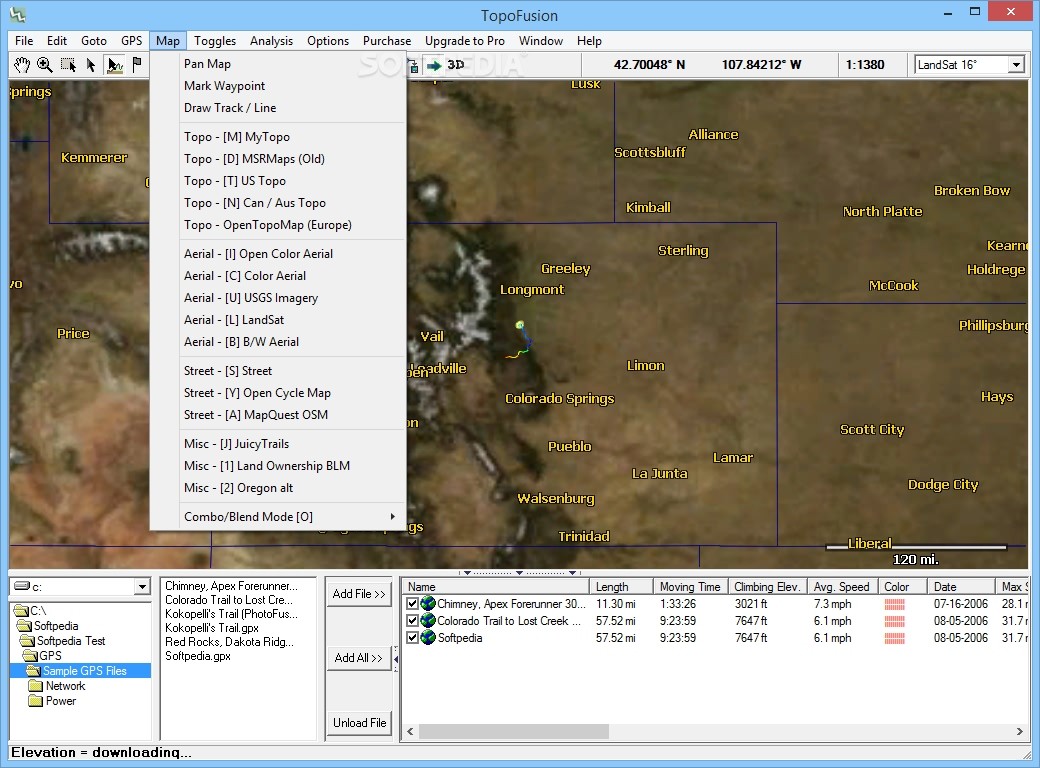Select the Zoom magnifier tool
1040x768 pixels.
tap(44, 64)
